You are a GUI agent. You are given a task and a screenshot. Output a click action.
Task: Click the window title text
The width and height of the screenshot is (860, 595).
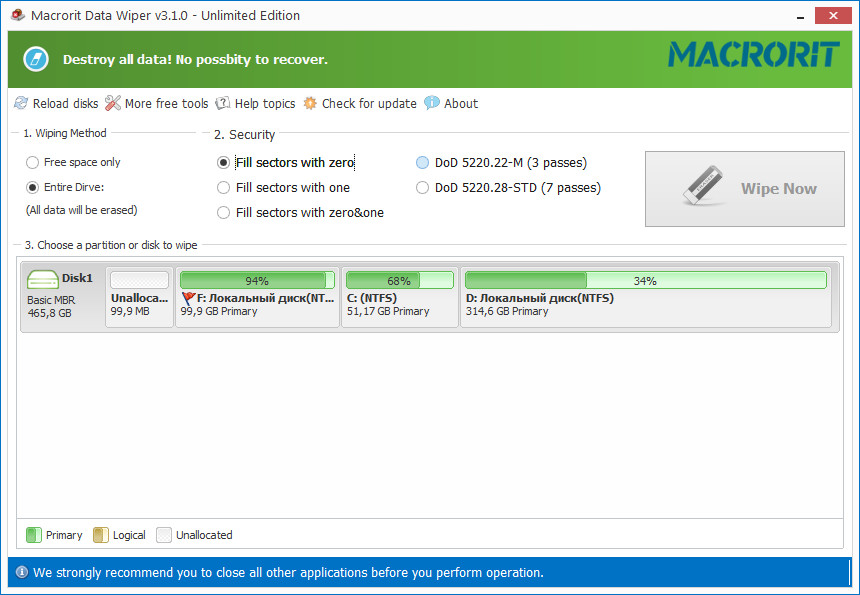click(x=166, y=15)
